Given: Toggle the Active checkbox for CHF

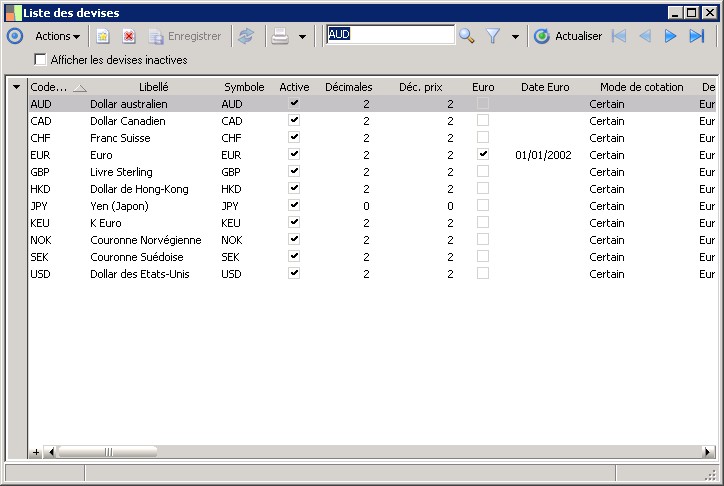Looking at the screenshot, I should click(294, 138).
